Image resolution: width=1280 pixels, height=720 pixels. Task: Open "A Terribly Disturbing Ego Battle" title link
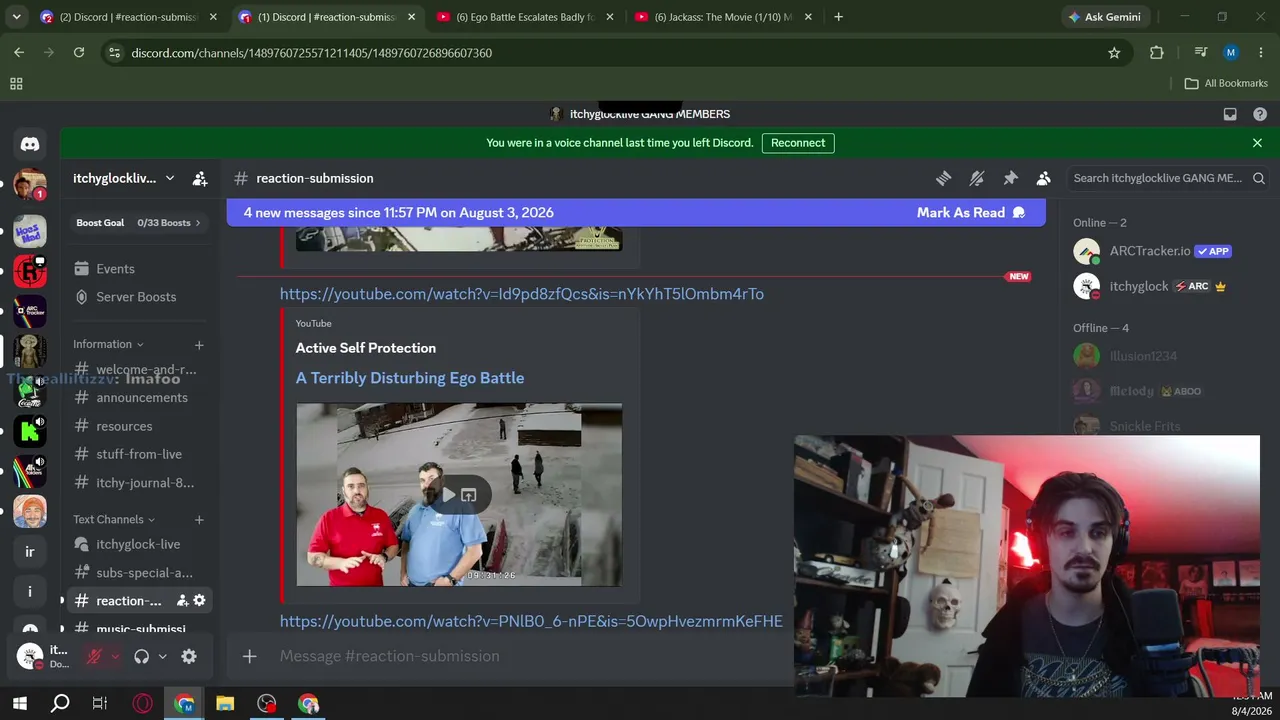tap(410, 378)
